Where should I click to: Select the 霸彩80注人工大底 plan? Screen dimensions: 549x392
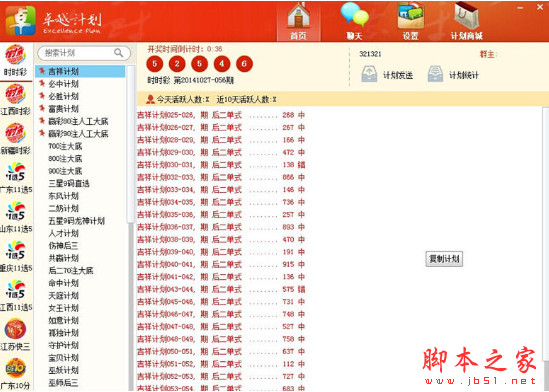pos(78,121)
